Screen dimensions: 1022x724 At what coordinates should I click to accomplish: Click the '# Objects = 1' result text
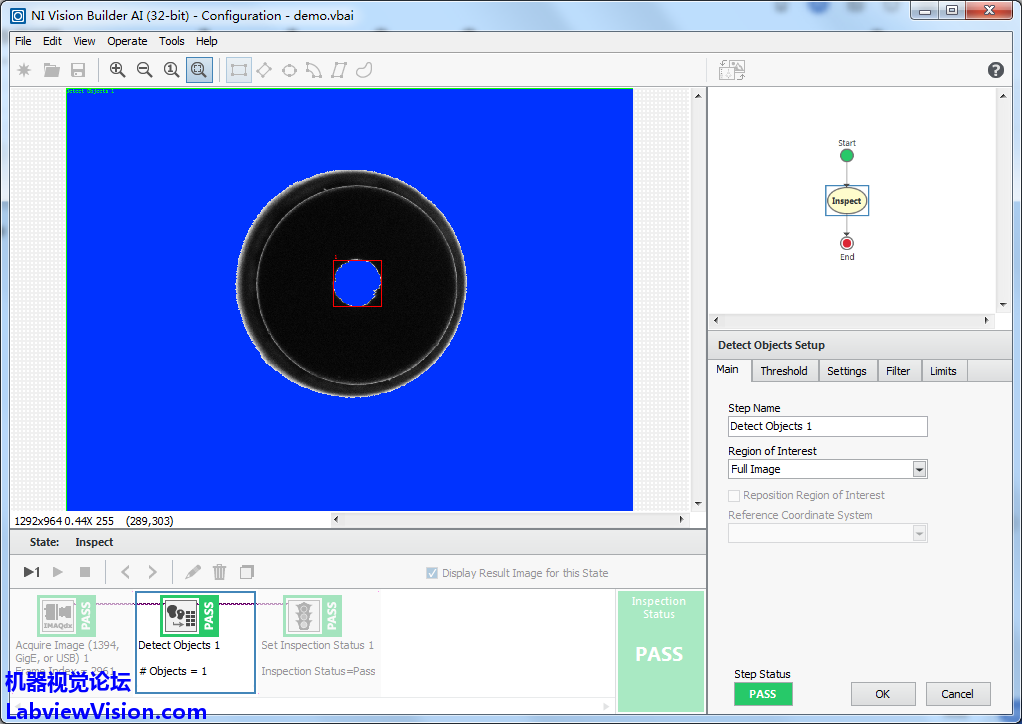[x=173, y=671]
